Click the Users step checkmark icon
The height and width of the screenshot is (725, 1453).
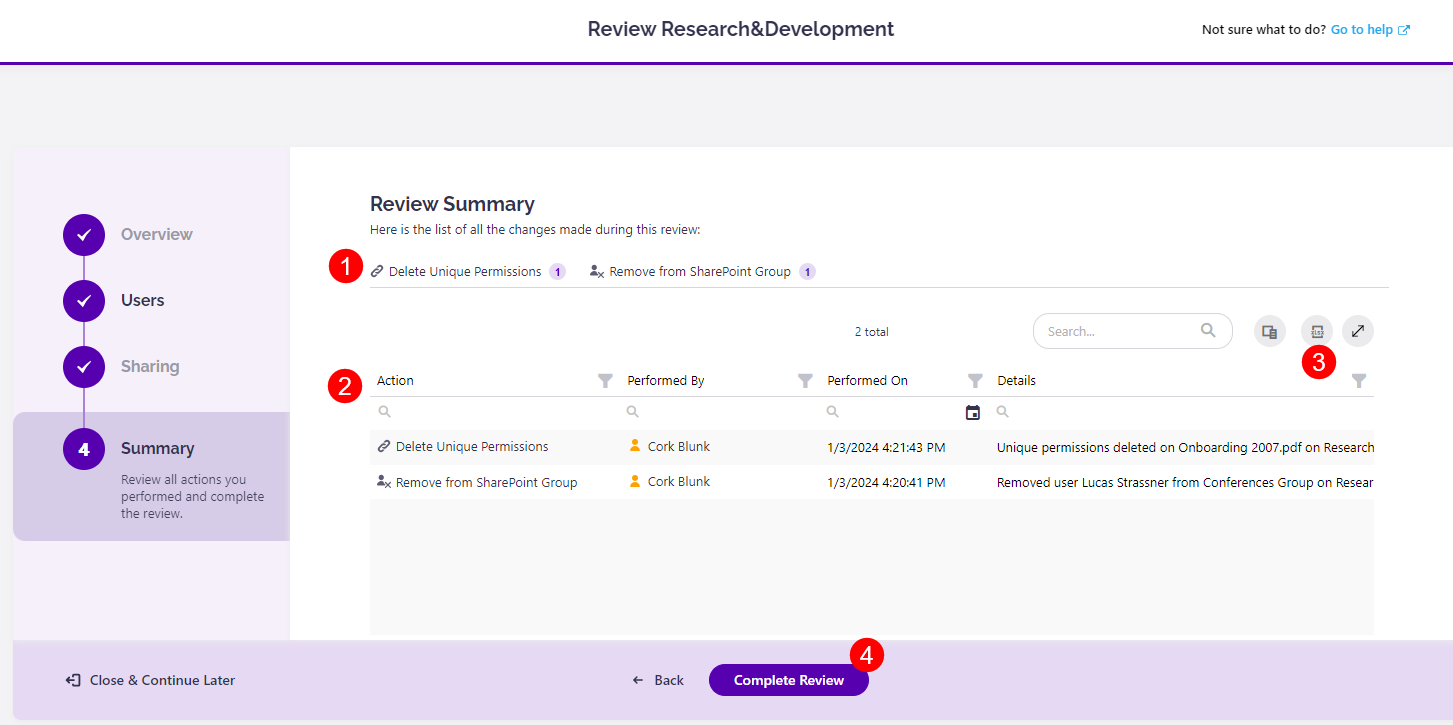(x=83, y=300)
